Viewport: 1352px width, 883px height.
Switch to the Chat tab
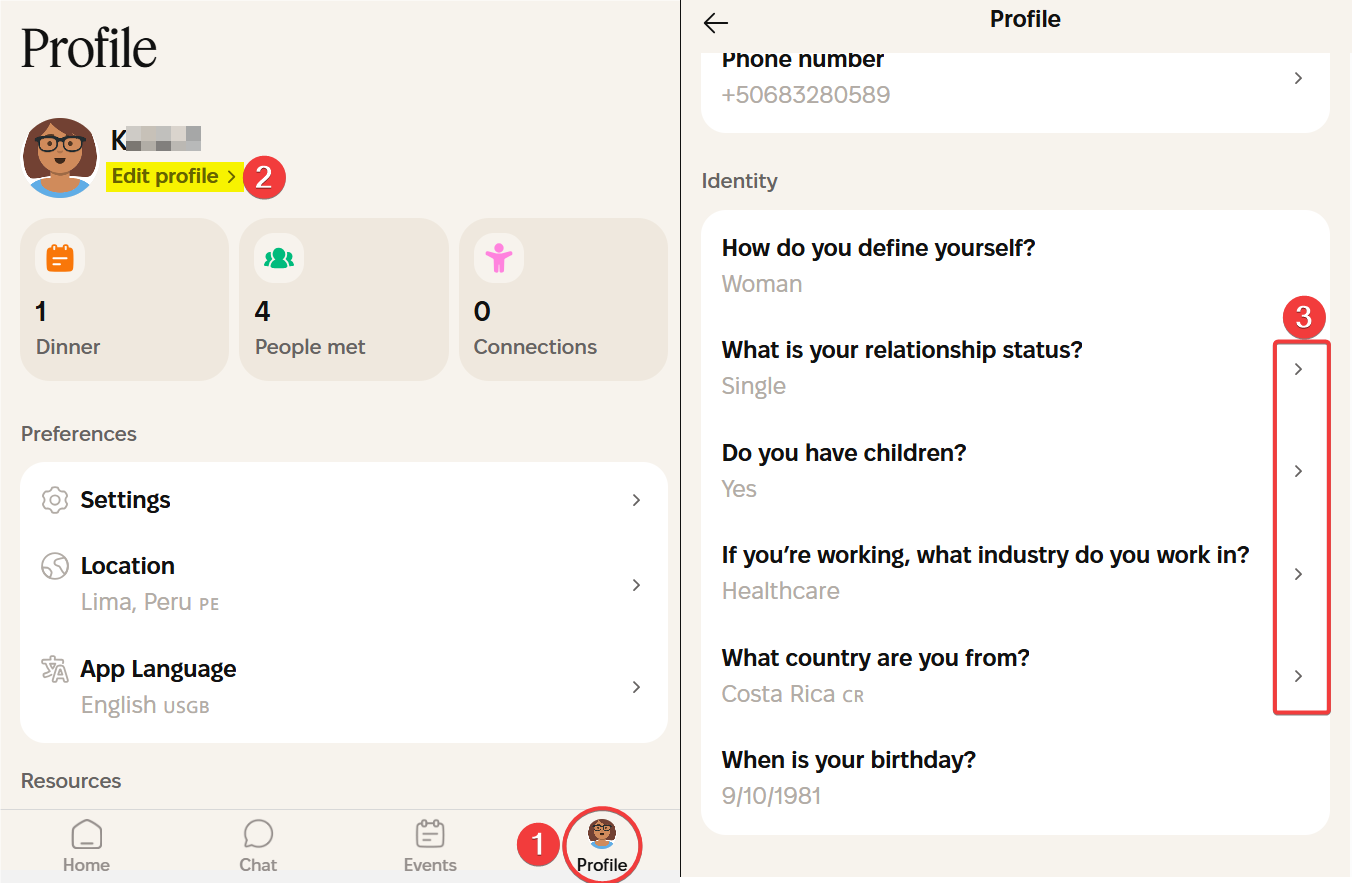coord(258,845)
